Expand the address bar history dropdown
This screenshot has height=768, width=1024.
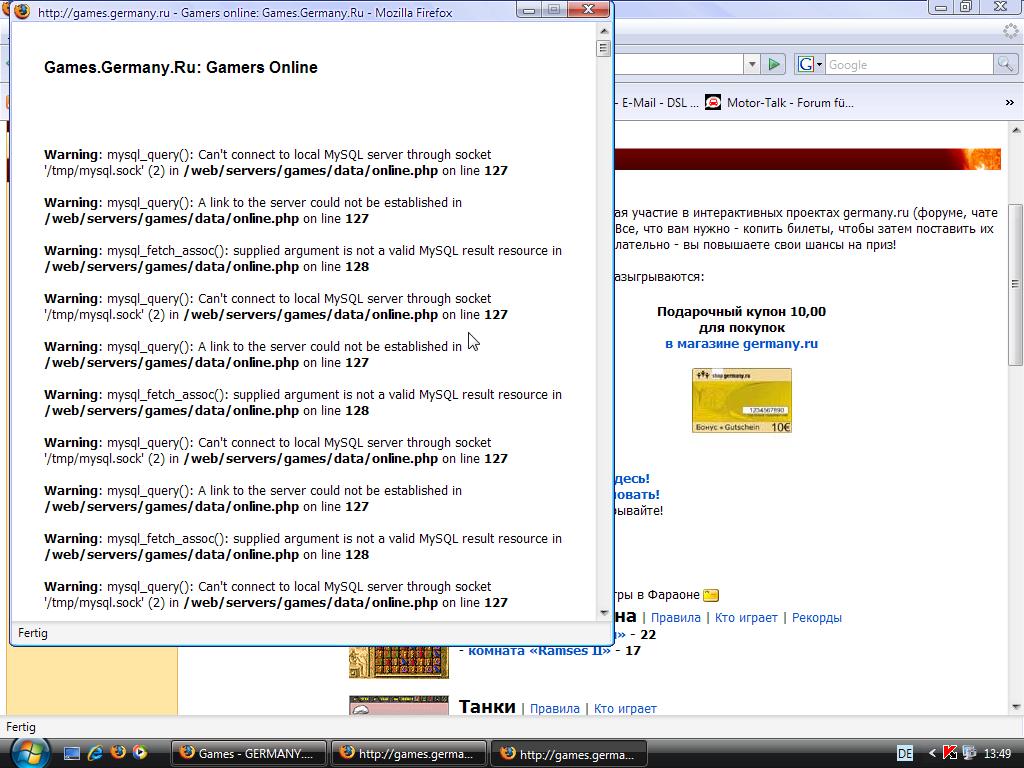(x=752, y=64)
